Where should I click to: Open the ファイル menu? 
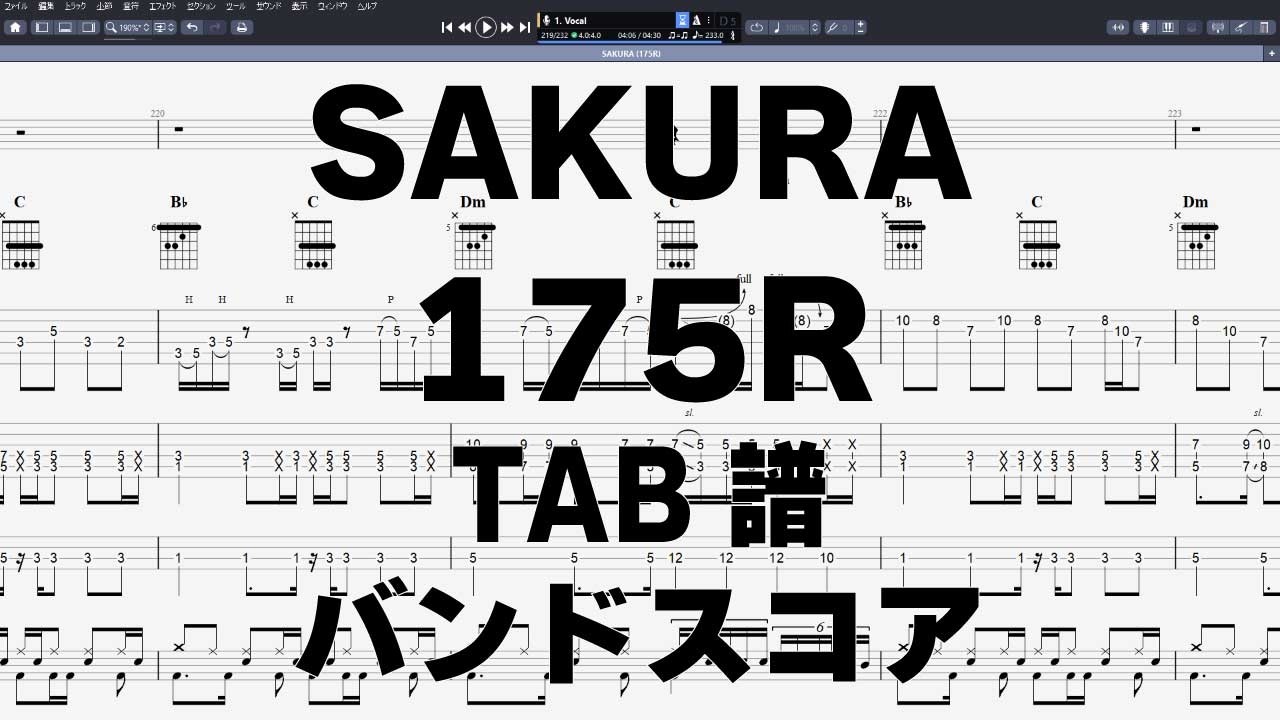coord(16,6)
